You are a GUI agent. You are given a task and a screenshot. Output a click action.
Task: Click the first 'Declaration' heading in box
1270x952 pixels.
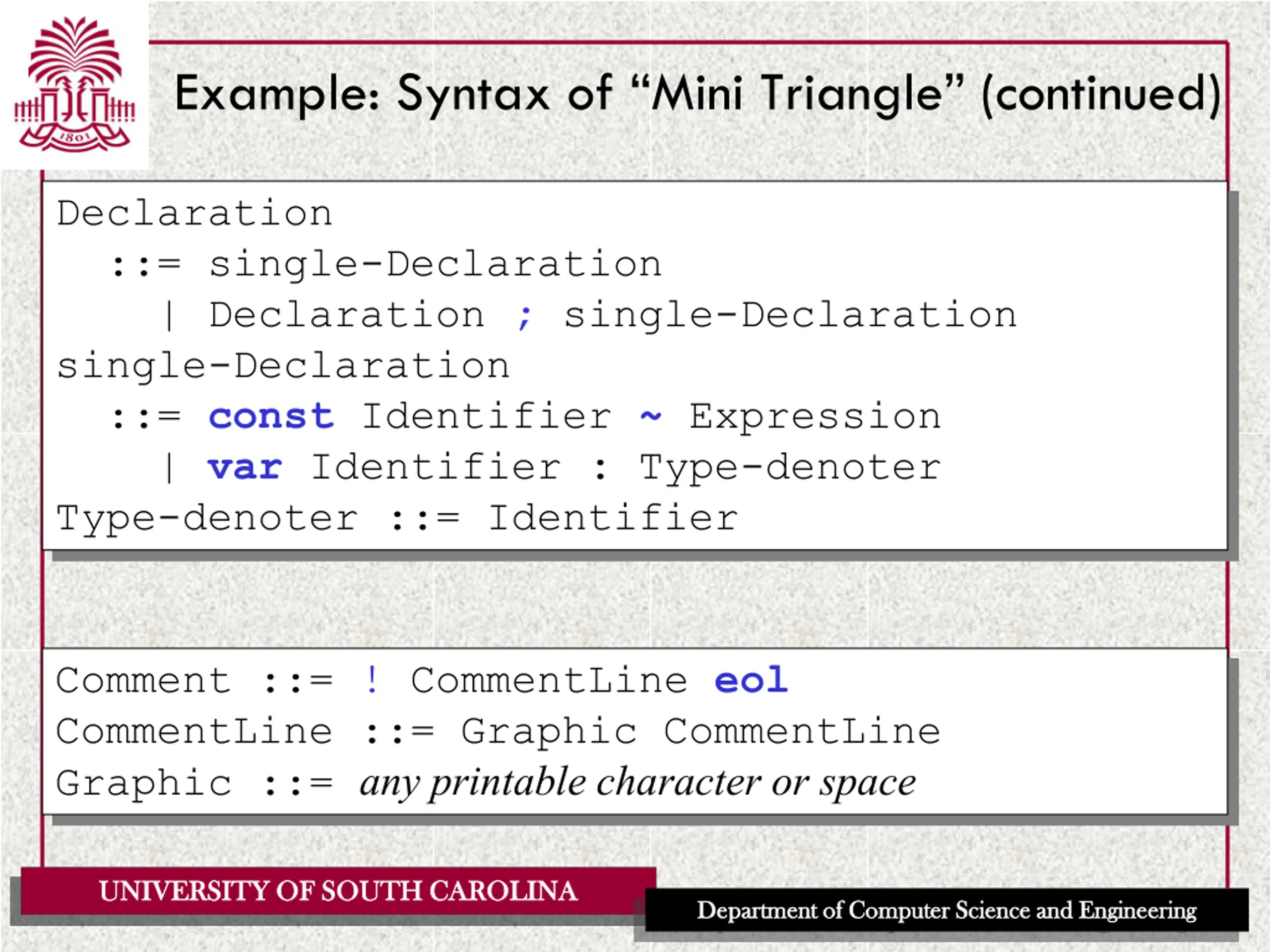coord(194,214)
